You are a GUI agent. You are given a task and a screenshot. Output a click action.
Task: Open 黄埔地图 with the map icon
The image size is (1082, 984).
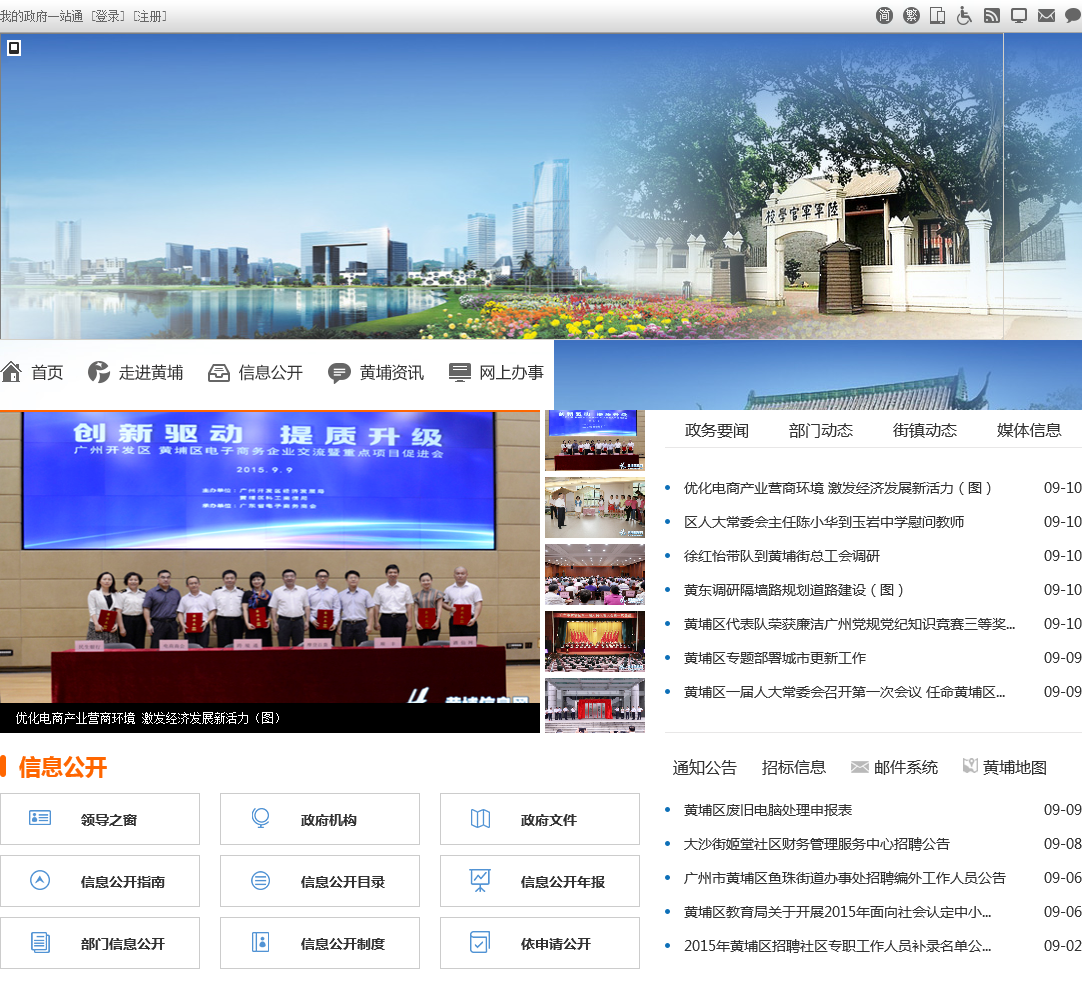tap(1005, 767)
